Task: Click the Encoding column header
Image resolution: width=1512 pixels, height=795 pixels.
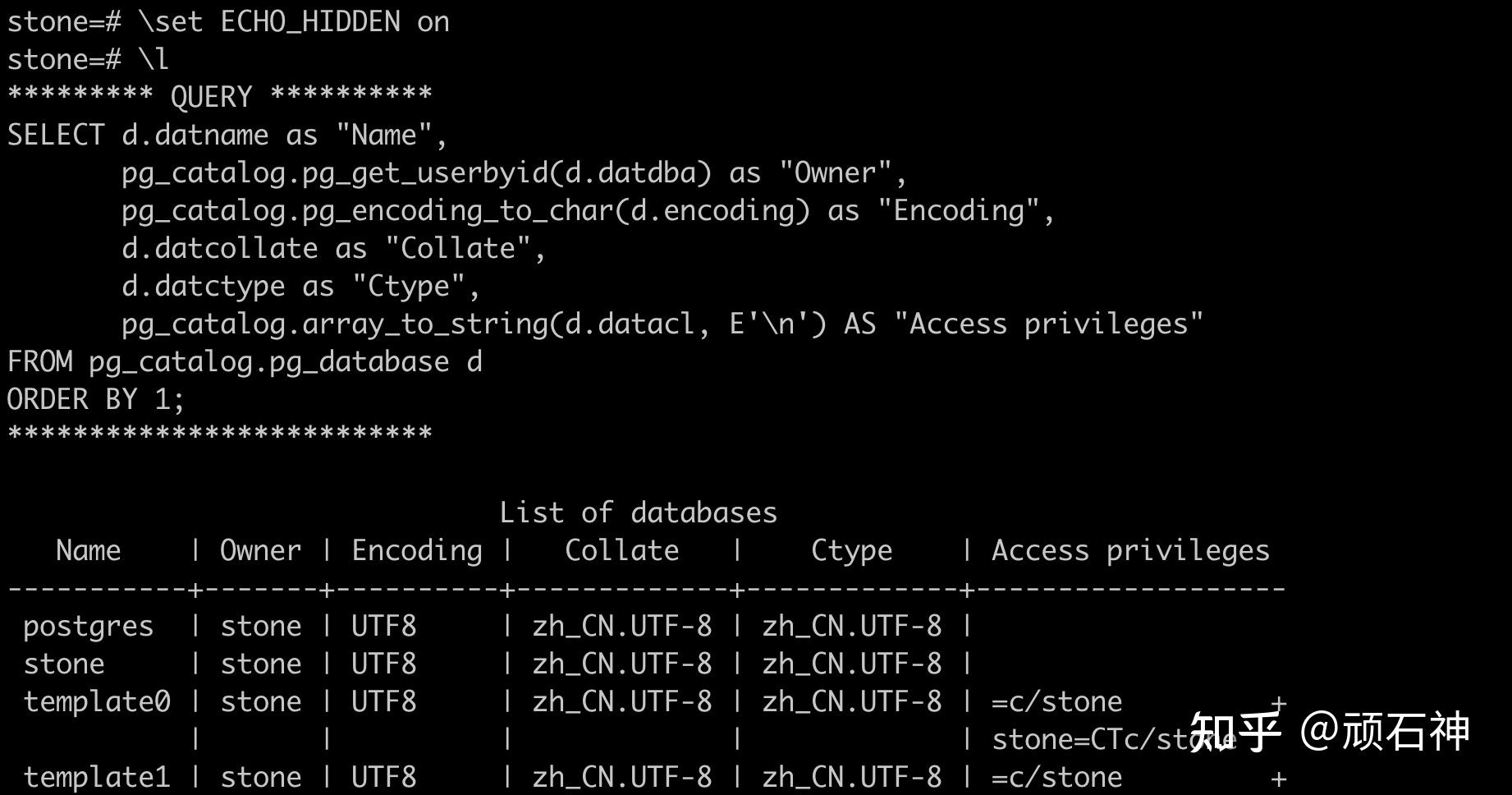Action: pos(417,551)
